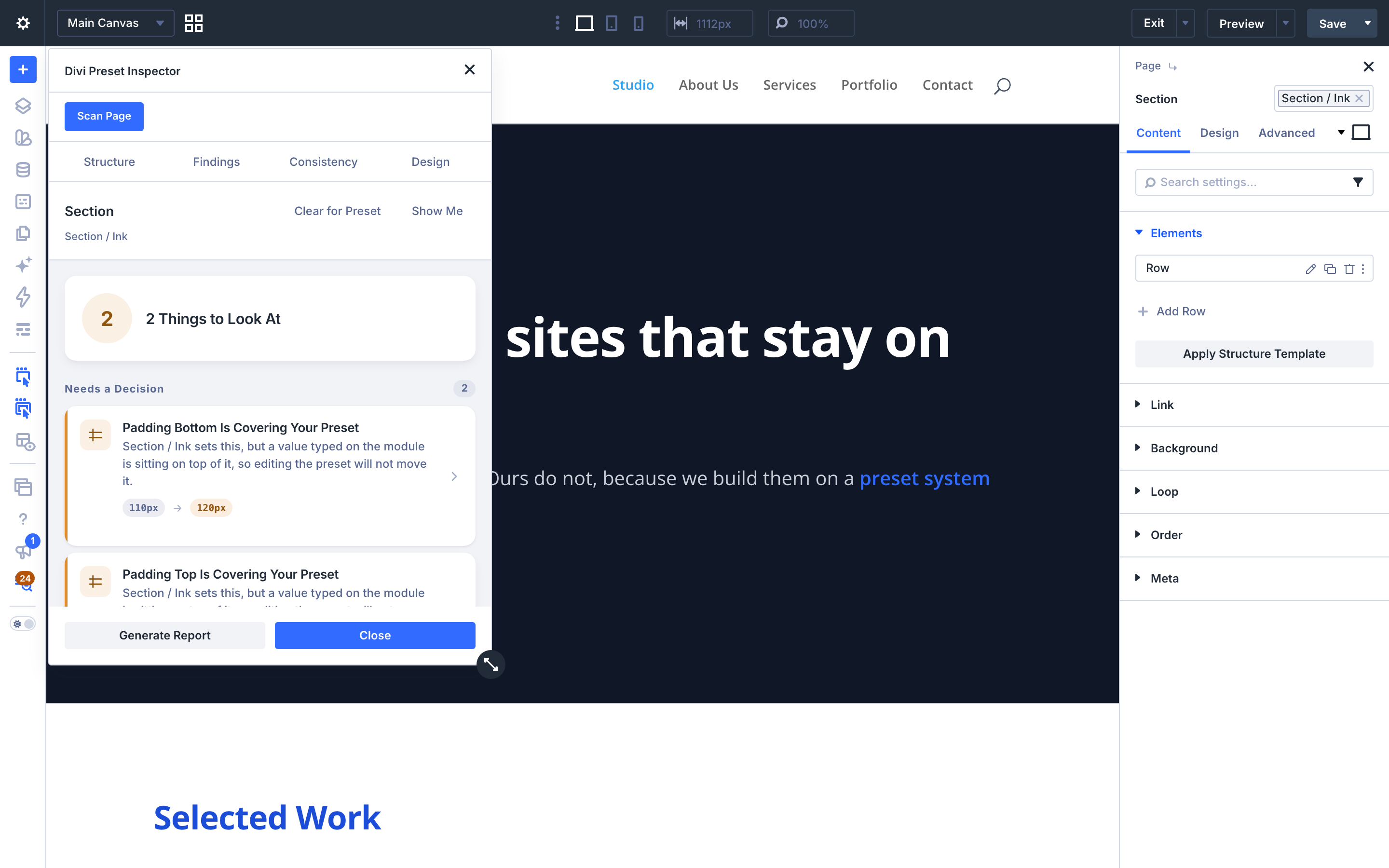
Task: Open the Main Canvas dropdown
Action: click(115, 23)
